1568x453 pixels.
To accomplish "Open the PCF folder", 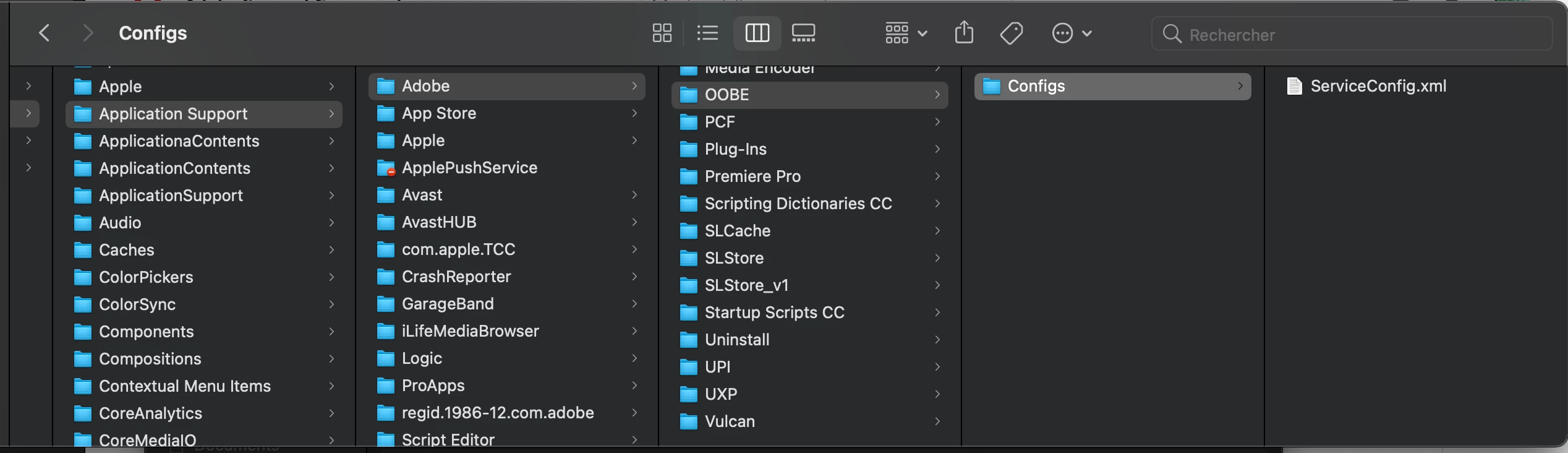I will tap(809, 122).
